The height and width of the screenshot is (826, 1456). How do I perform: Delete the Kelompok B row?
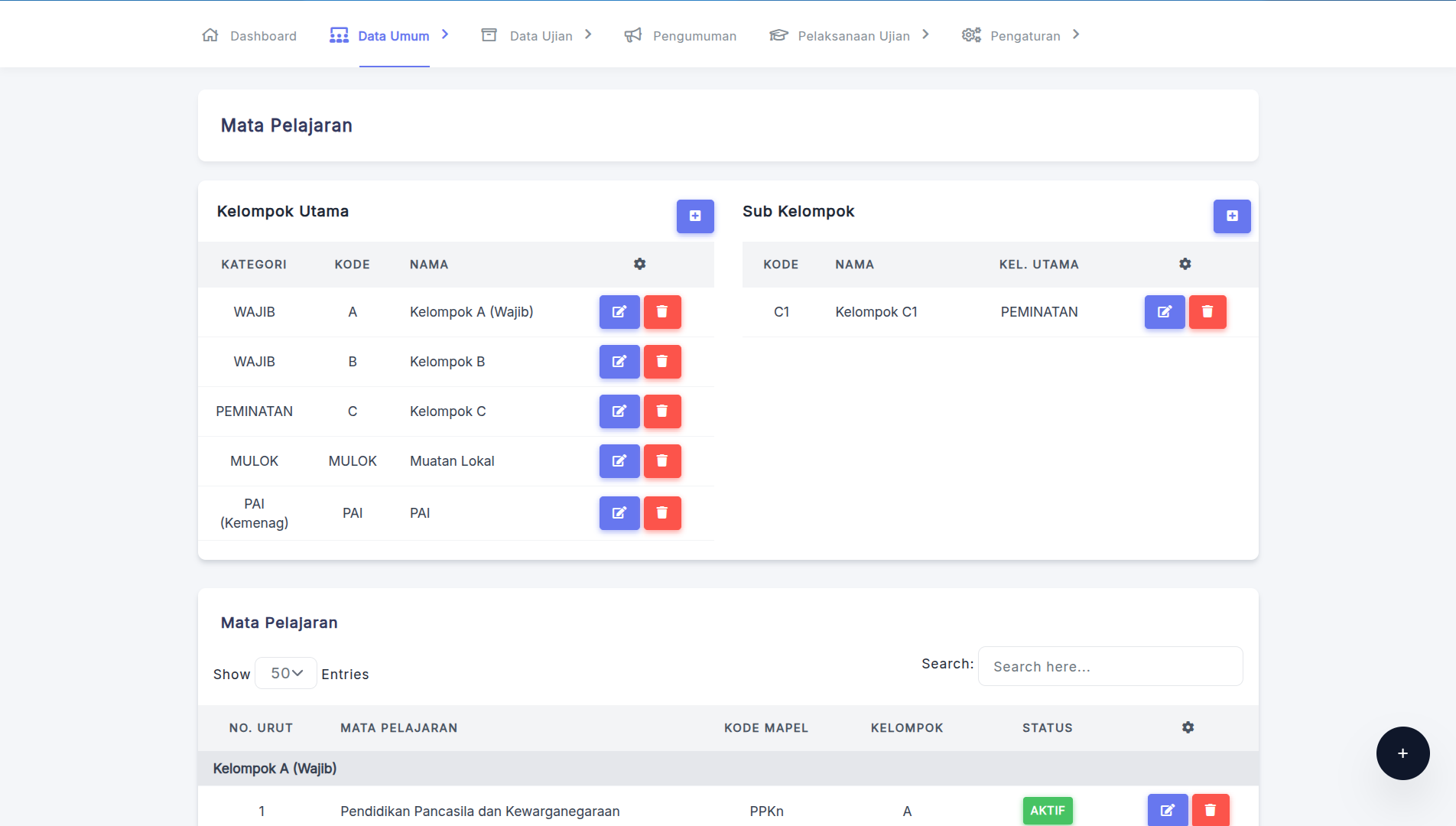[661, 362]
